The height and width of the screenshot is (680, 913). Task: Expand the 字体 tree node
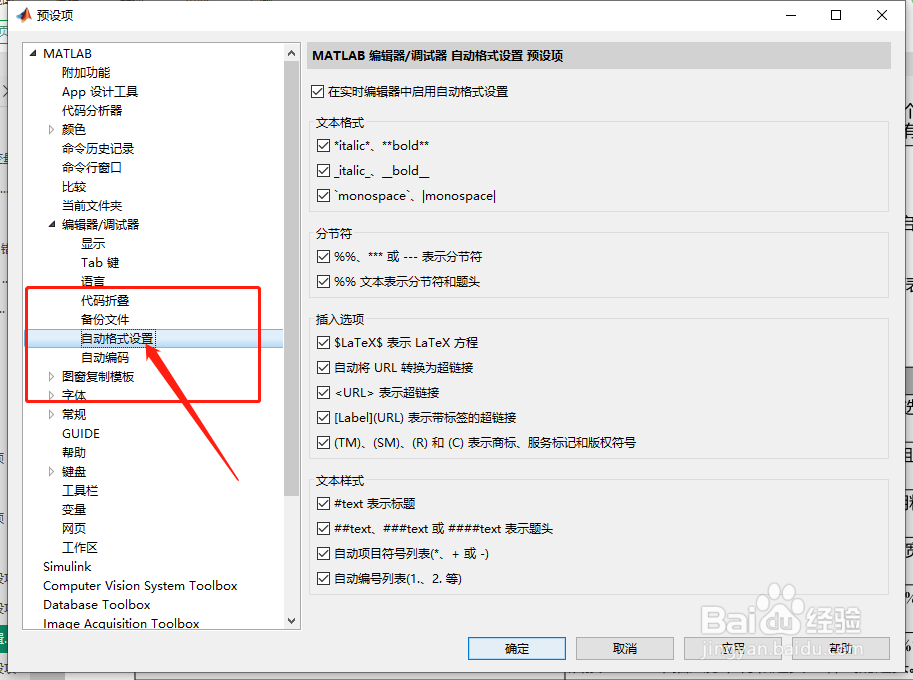[x=51, y=395]
